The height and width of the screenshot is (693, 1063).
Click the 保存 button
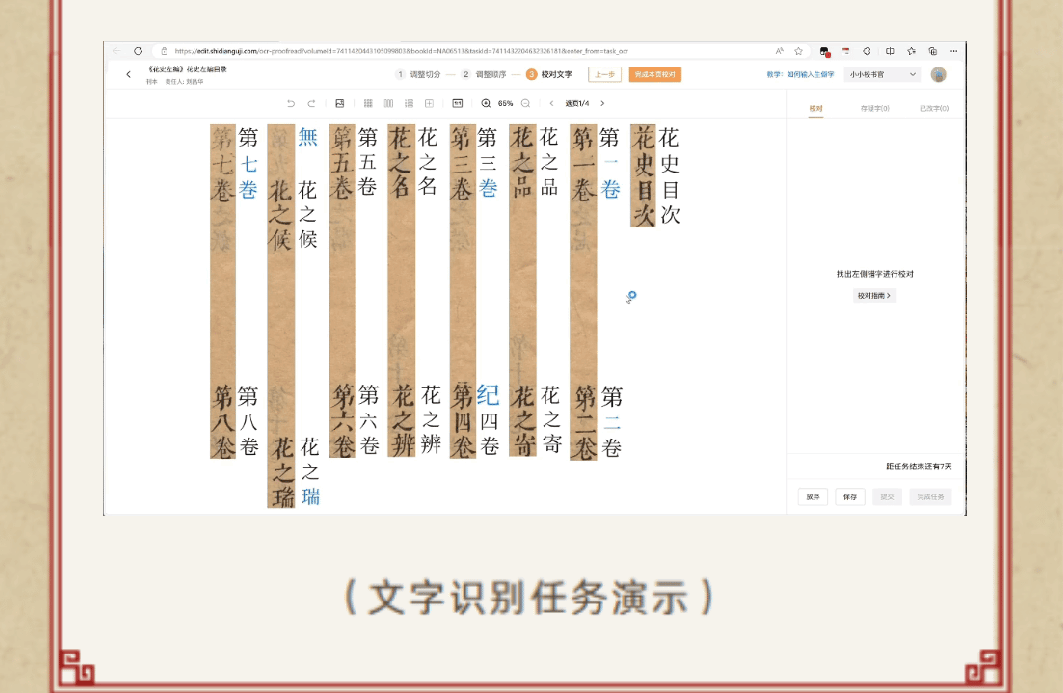[850, 497]
